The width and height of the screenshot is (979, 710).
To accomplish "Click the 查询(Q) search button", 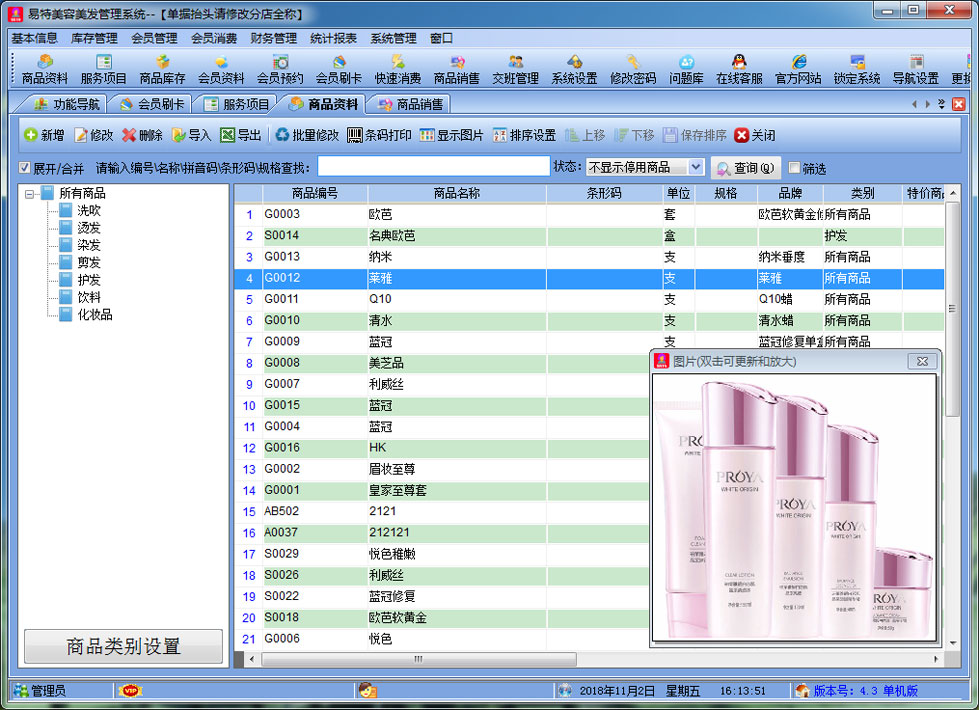I will (746, 168).
